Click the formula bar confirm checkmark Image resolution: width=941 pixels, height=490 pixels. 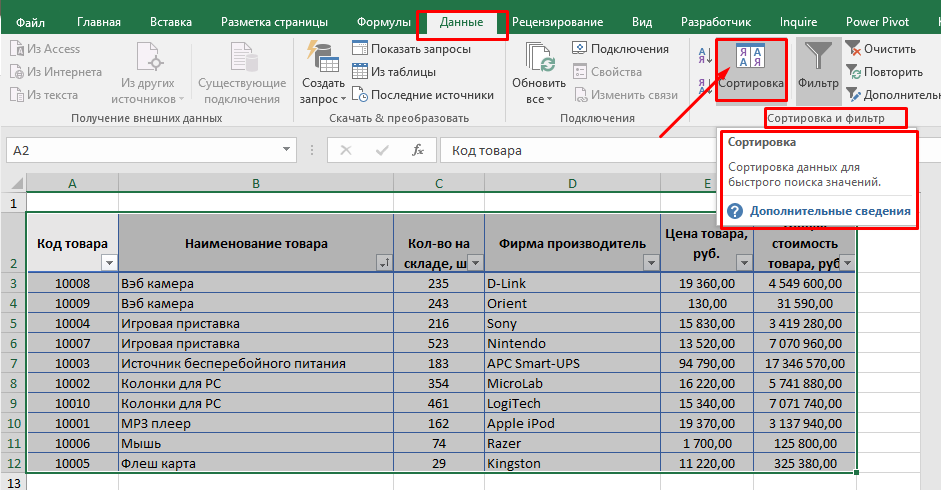coord(382,150)
